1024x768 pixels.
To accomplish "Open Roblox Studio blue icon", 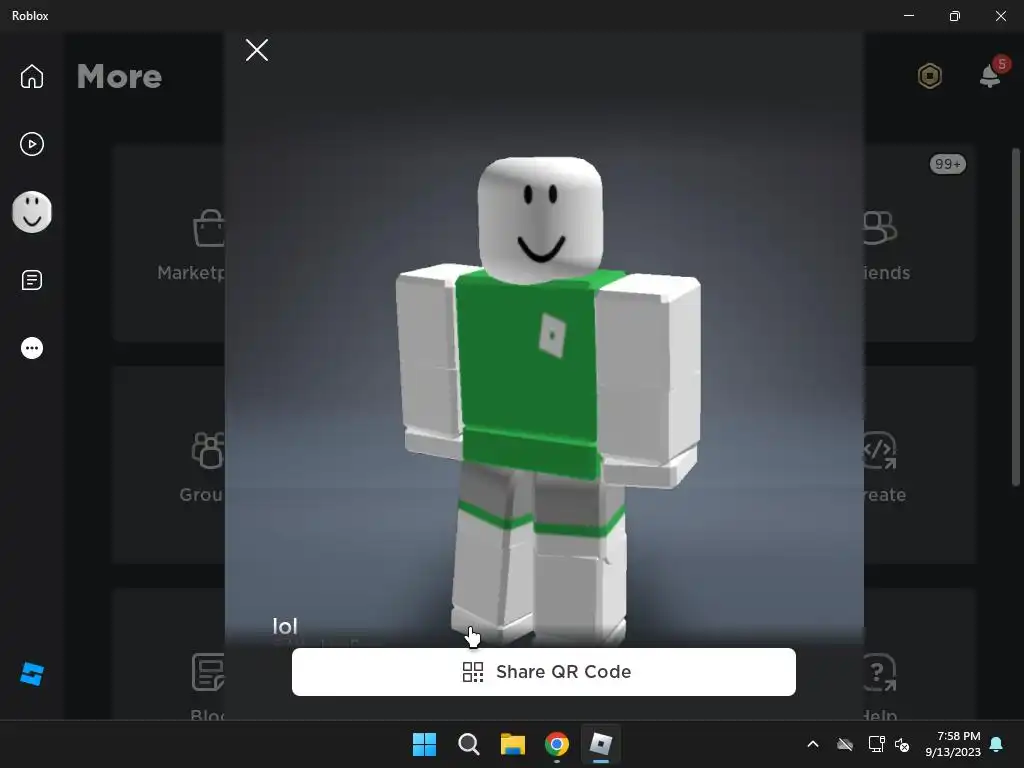I will tap(31, 674).
